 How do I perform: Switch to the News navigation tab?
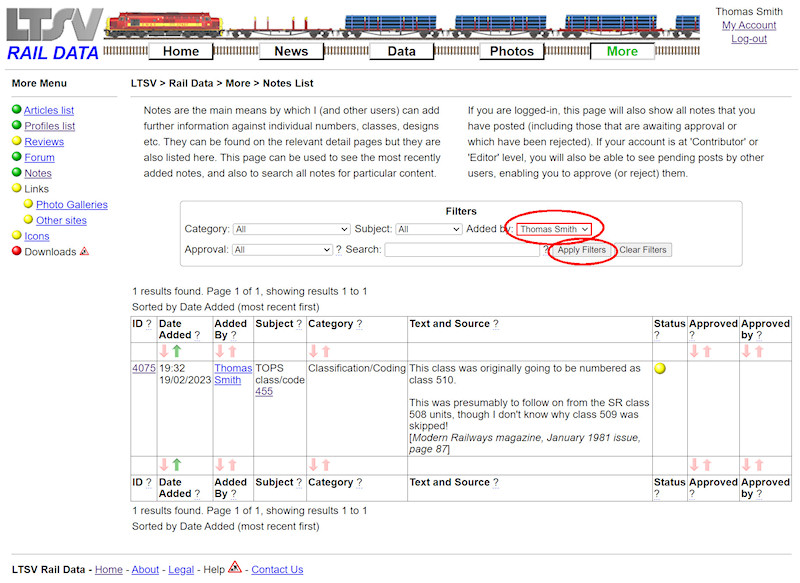click(291, 51)
